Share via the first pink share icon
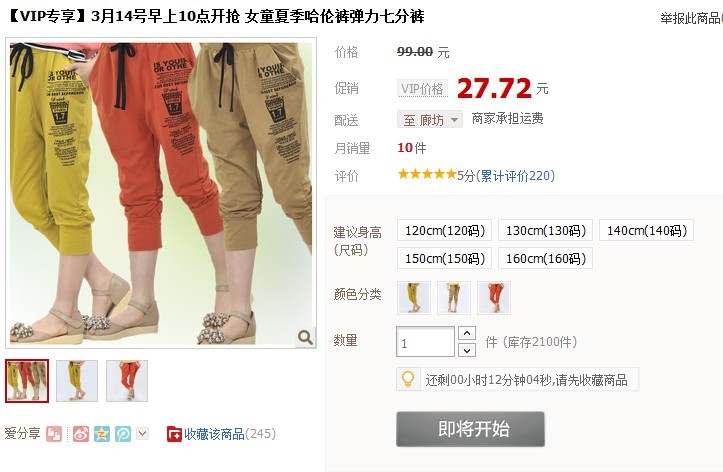This screenshot has height=472, width=723. tap(54, 434)
